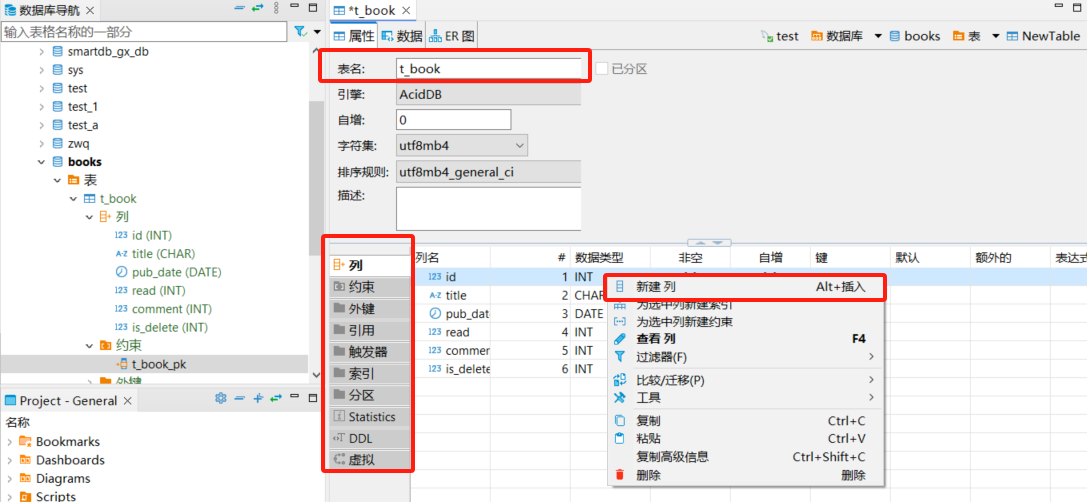
Task: Open the 字符集 utf8mb4 dropdown
Action: click(x=461, y=145)
